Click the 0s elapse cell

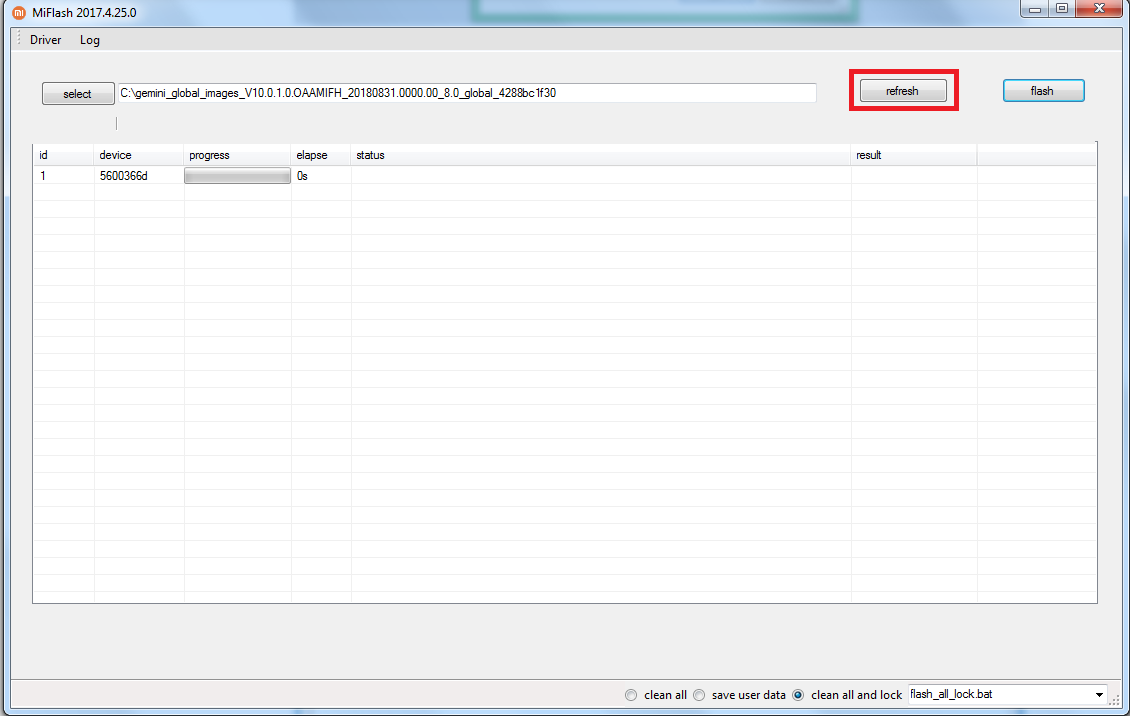[x=321, y=176]
